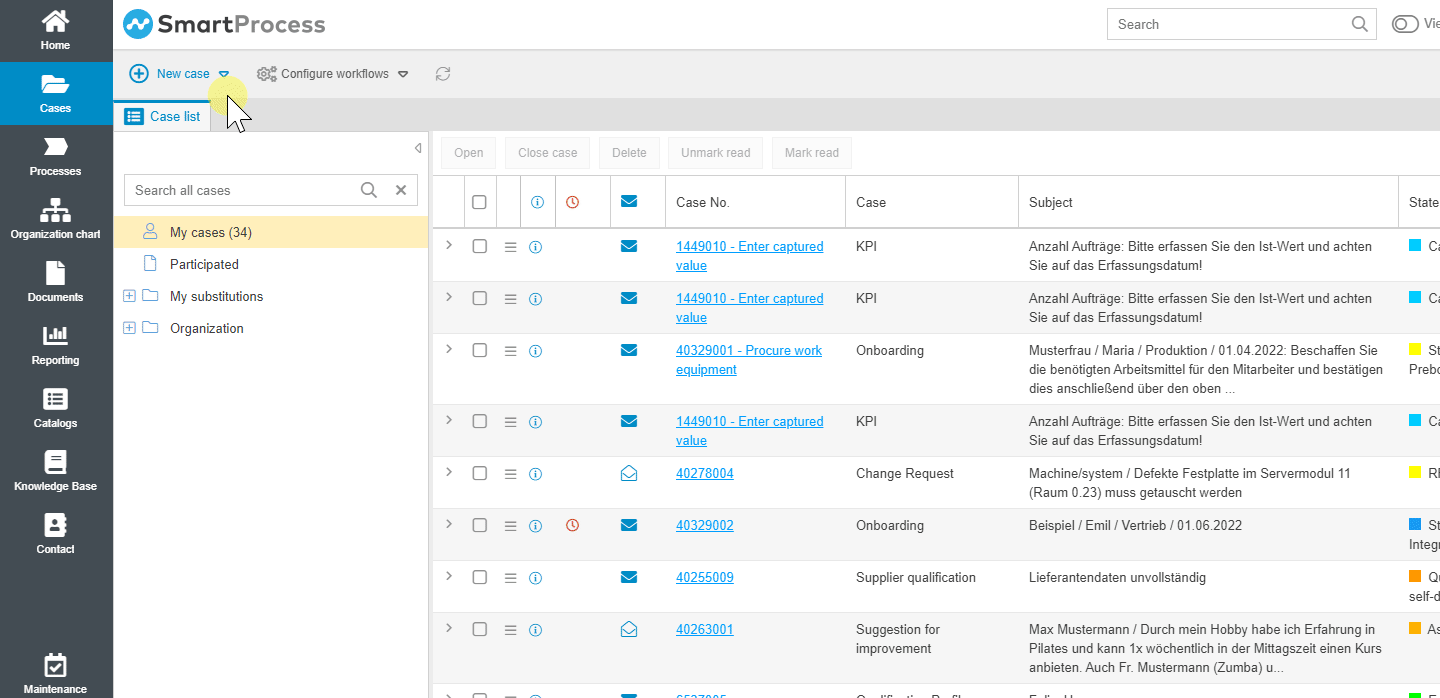The width and height of the screenshot is (1440, 698).
Task: Go to Reporting in the sidebar
Action: click(x=55, y=344)
